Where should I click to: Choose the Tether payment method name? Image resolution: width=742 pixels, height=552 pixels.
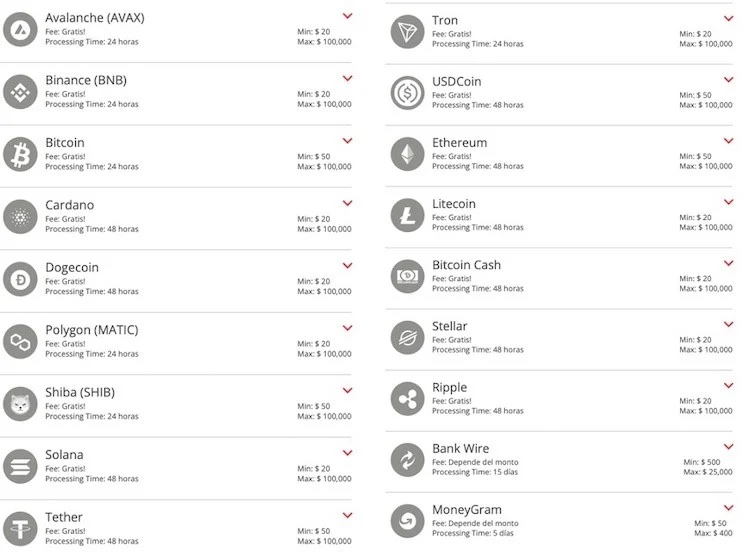(64, 517)
